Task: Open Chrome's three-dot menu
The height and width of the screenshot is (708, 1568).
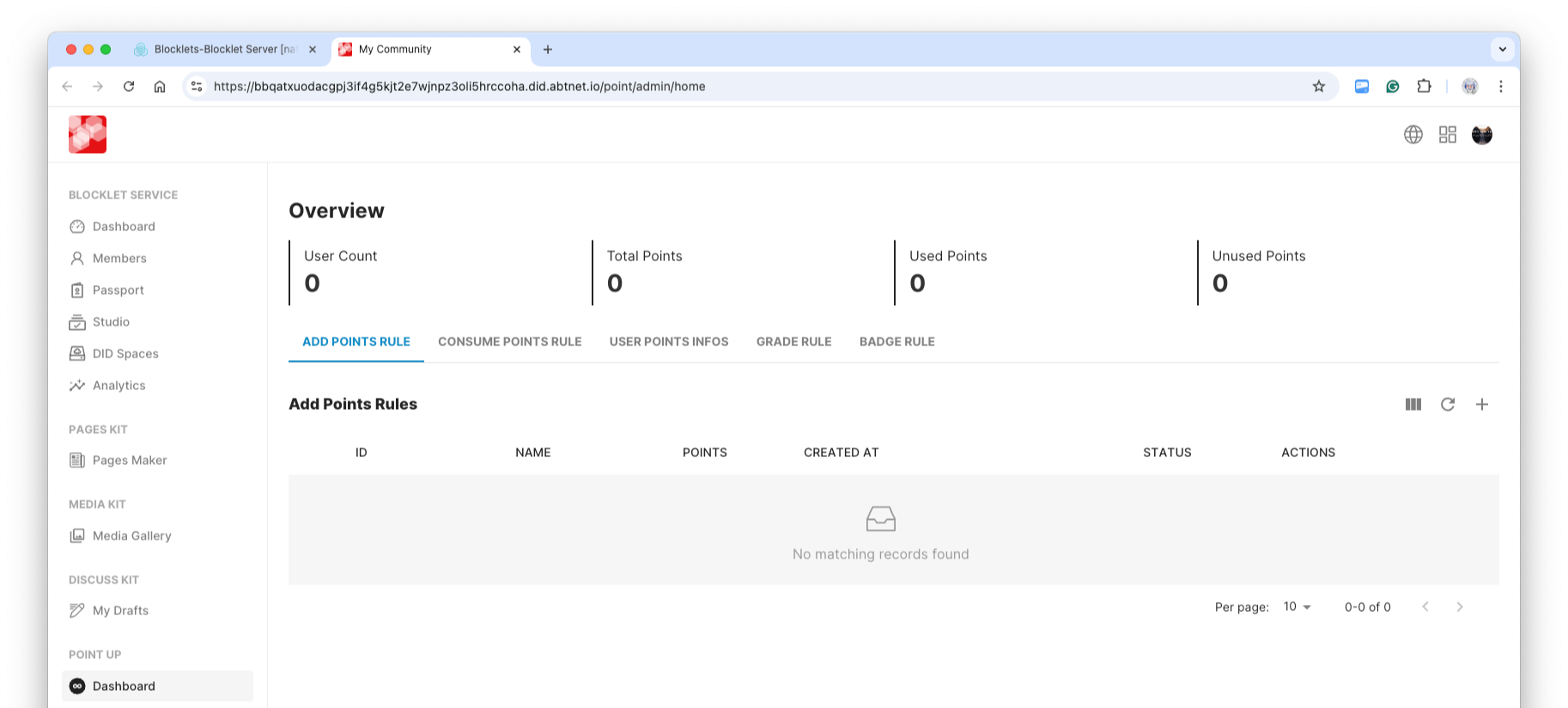Action: pyautogui.click(x=1500, y=87)
